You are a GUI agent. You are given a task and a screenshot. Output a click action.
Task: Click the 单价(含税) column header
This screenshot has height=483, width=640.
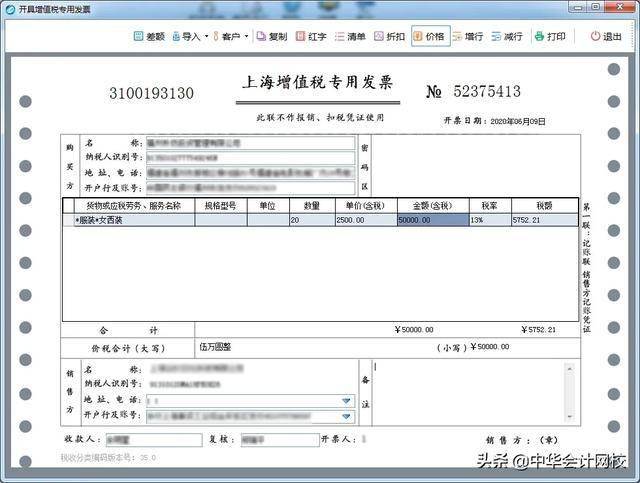[x=366, y=206]
